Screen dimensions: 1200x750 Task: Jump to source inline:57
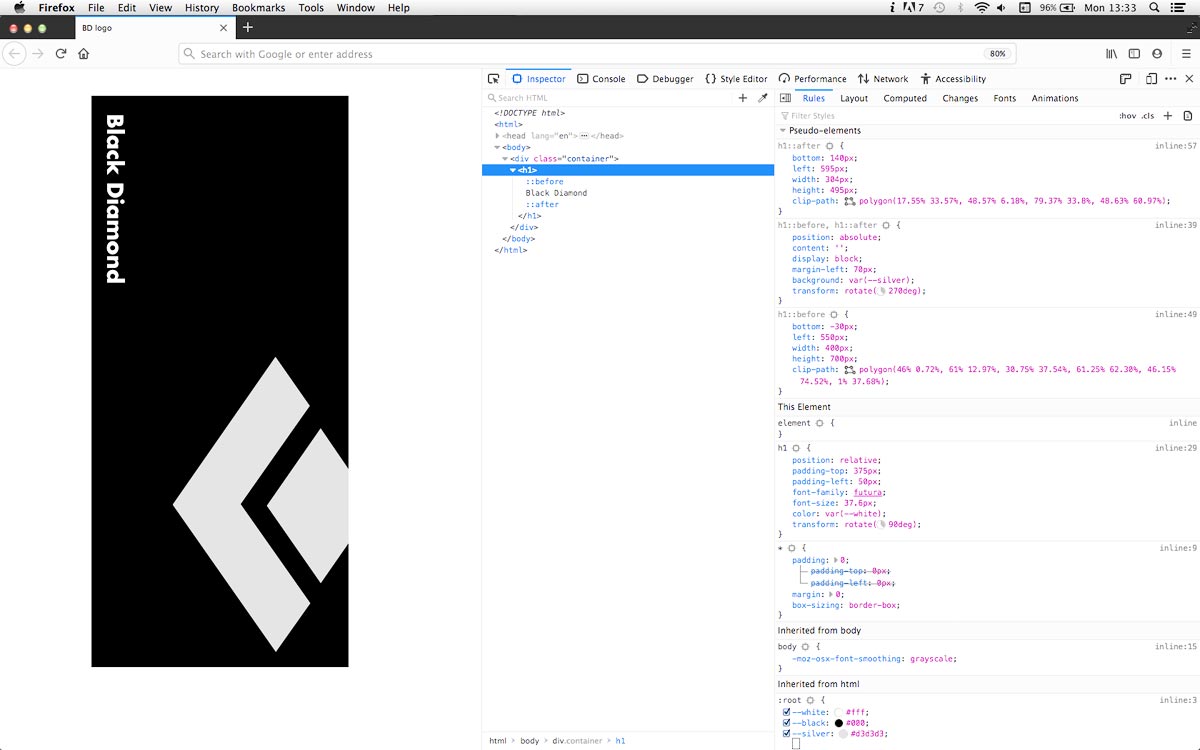click(1175, 146)
